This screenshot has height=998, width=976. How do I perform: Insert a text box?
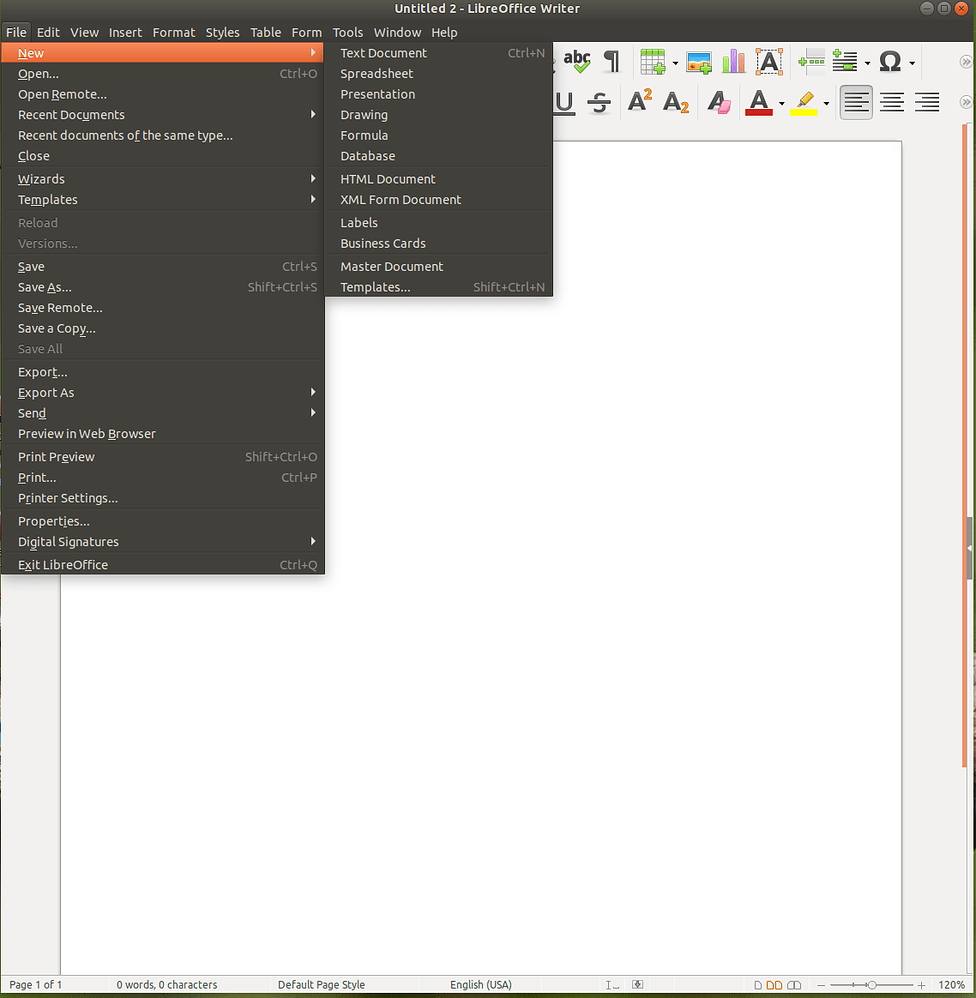[x=768, y=61]
